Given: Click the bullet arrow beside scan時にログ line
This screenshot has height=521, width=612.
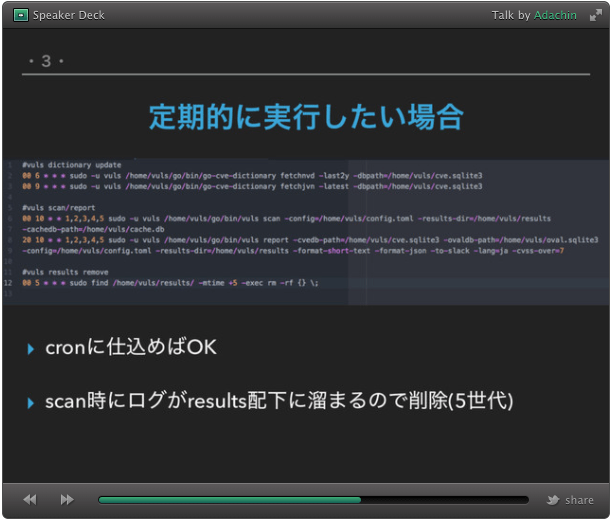Looking at the screenshot, I should point(31,402).
